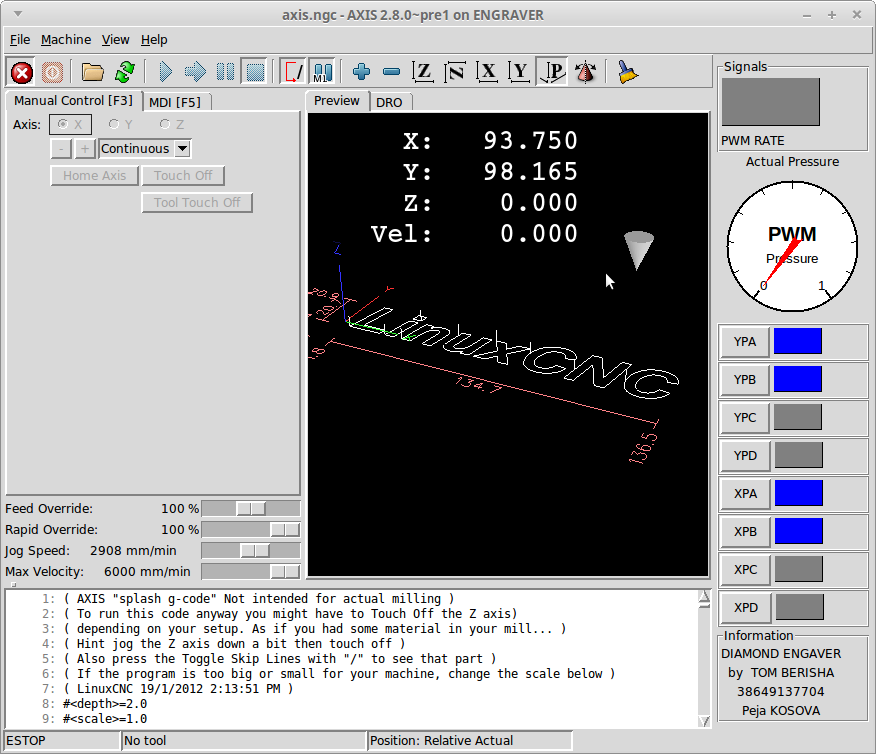
Task: Select X view icon
Action: [x=488, y=73]
